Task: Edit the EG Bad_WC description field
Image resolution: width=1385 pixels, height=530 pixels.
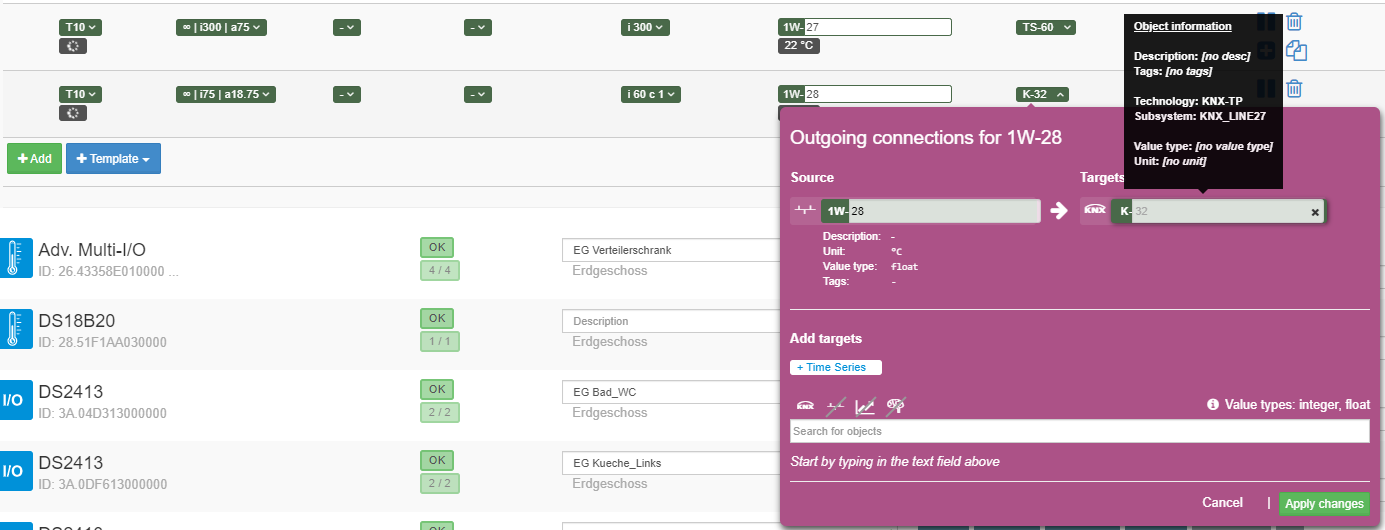Action: click(669, 392)
